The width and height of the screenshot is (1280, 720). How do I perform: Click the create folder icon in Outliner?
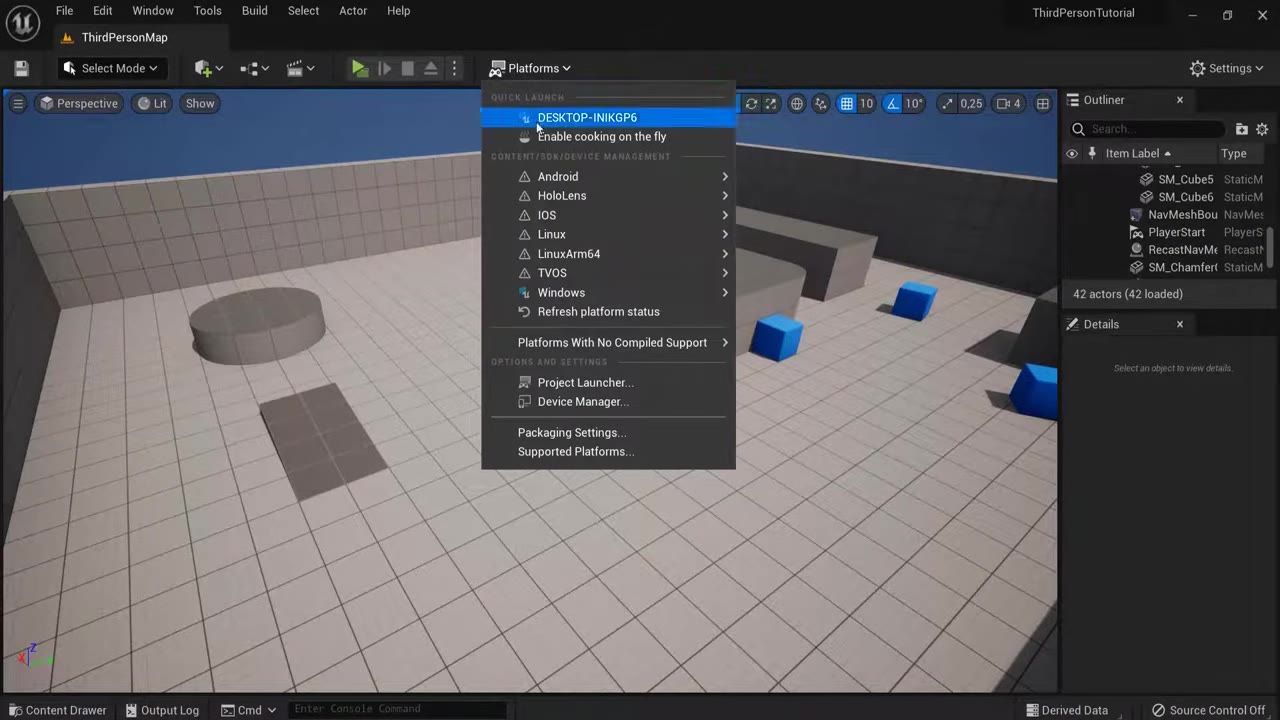(1241, 129)
